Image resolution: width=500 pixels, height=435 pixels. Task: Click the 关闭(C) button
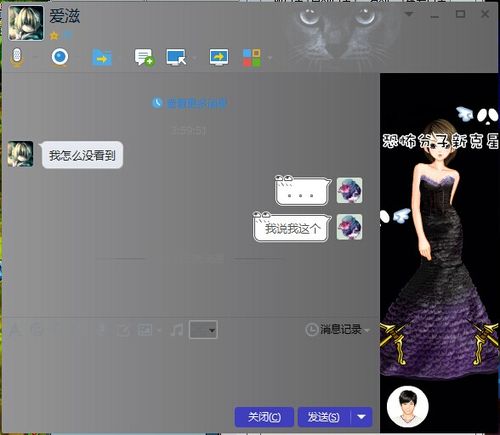click(x=264, y=417)
